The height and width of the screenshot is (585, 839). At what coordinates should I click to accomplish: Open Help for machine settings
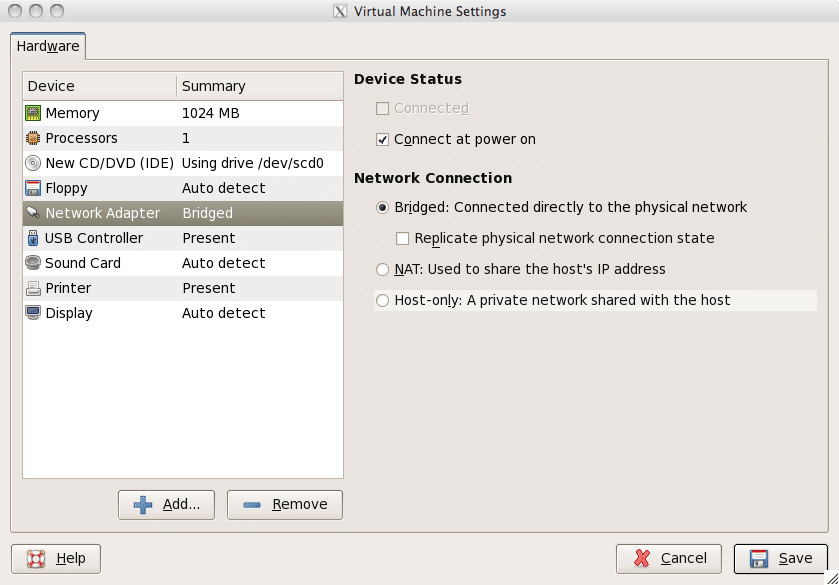coord(56,558)
